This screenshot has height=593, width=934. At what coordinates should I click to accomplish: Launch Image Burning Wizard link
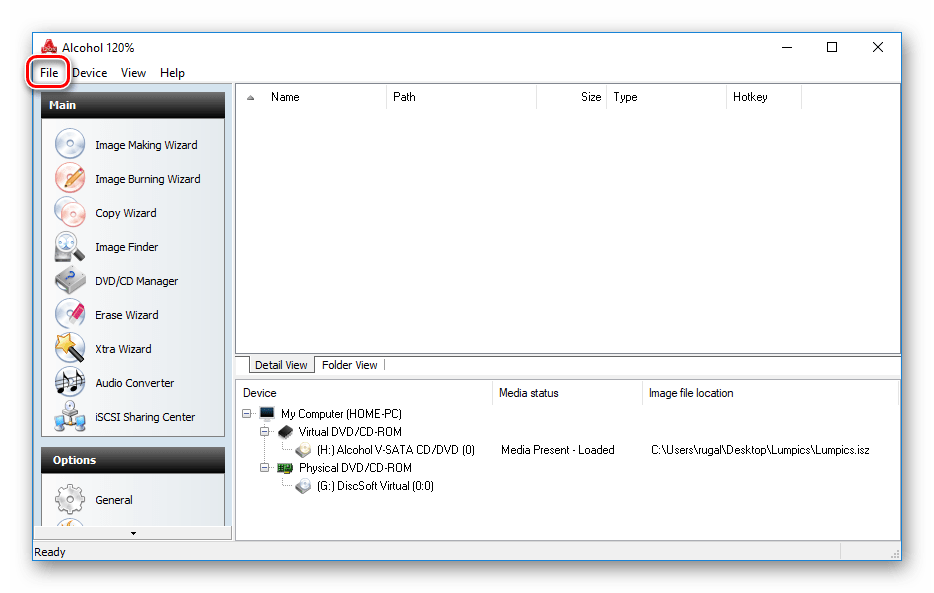(148, 179)
